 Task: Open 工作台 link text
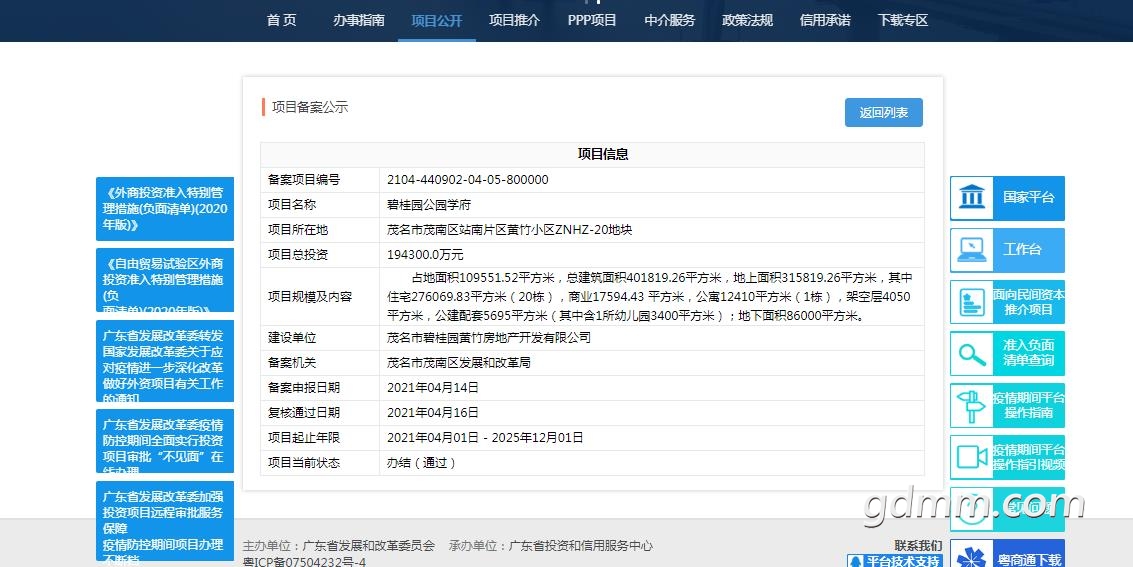1022,249
